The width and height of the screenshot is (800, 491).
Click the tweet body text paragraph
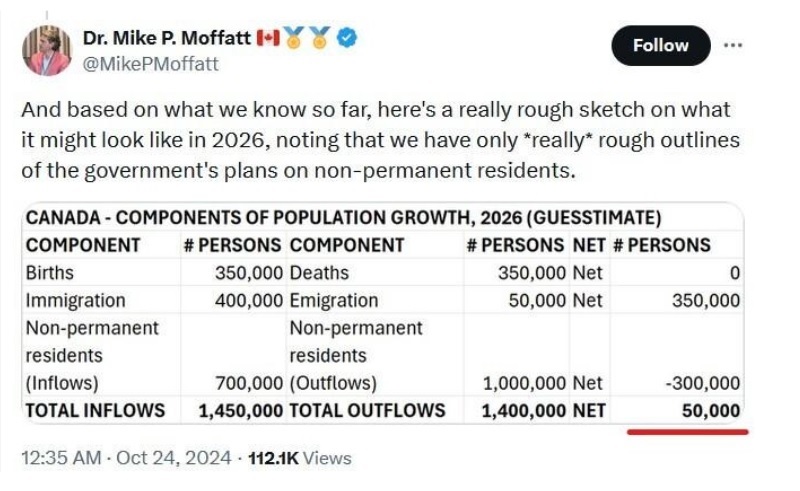pos(380,140)
